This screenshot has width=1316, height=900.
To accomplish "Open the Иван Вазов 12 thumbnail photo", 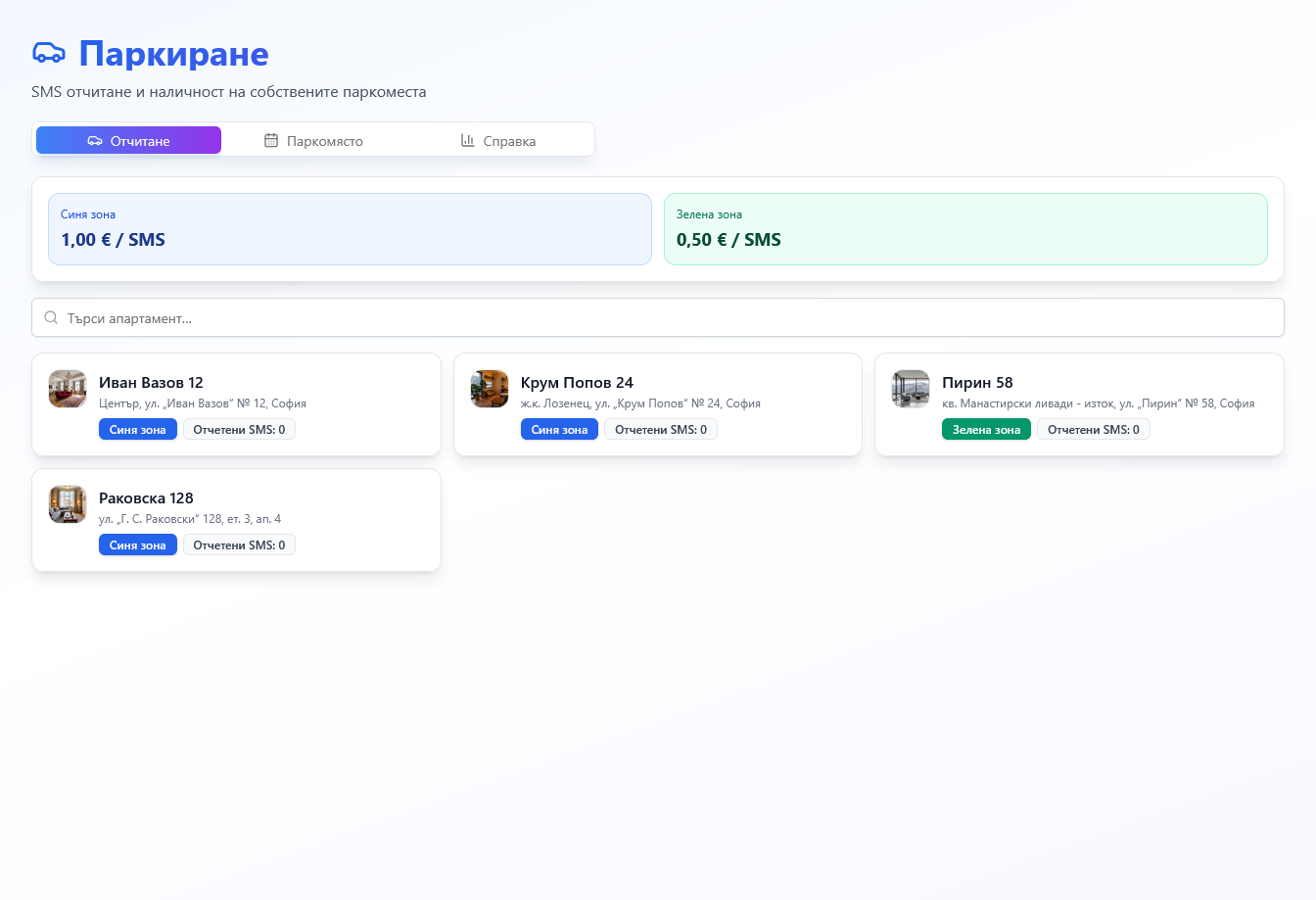I will click(x=68, y=389).
